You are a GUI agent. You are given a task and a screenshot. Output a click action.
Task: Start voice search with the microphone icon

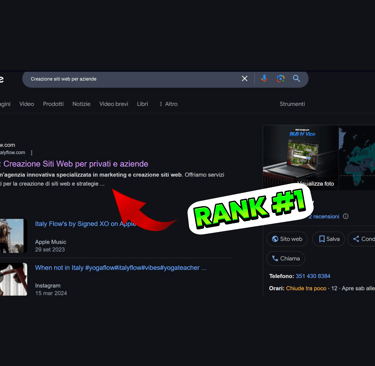[x=264, y=79]
